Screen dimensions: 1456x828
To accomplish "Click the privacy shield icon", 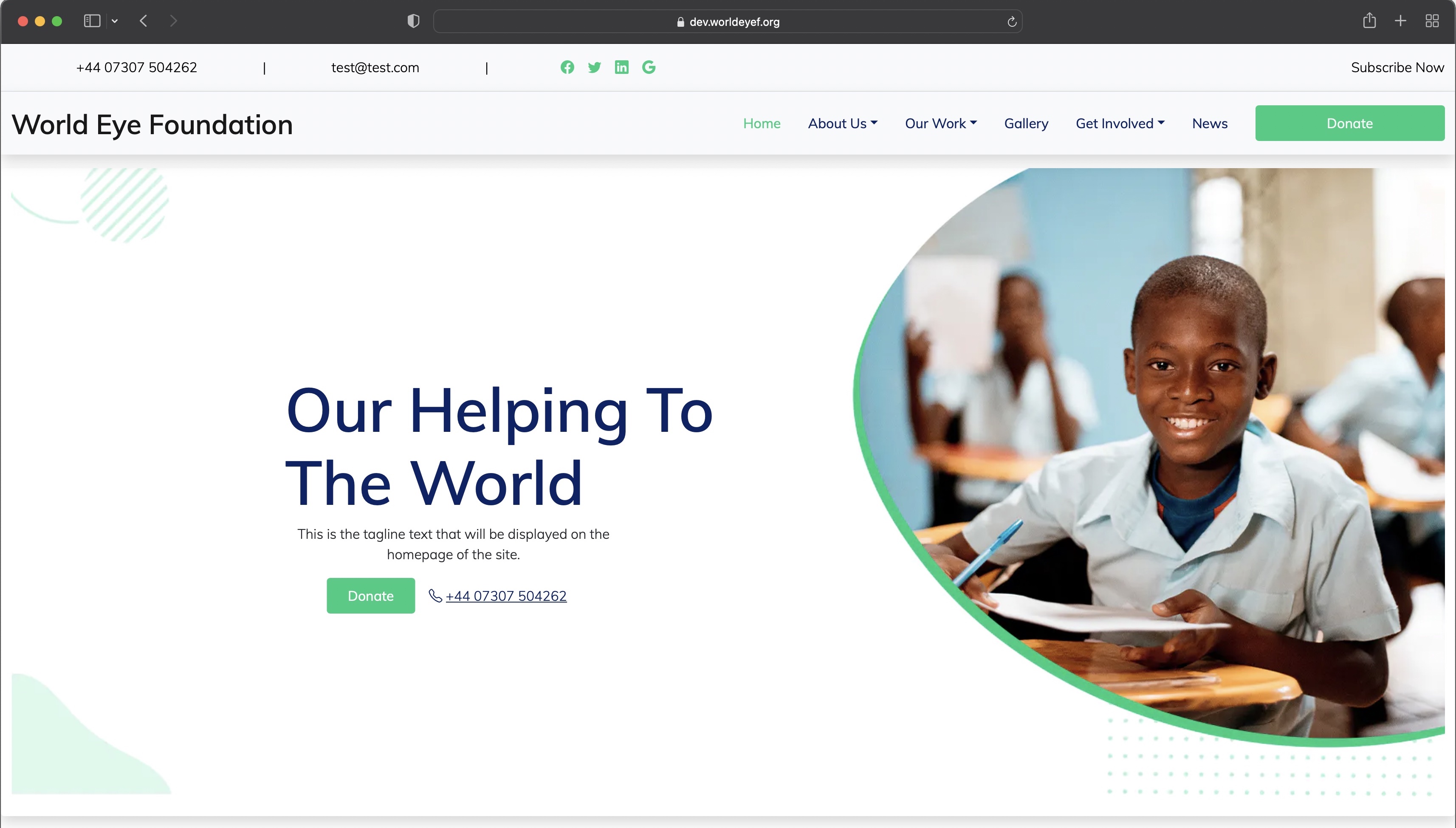I will pos(413,20).
